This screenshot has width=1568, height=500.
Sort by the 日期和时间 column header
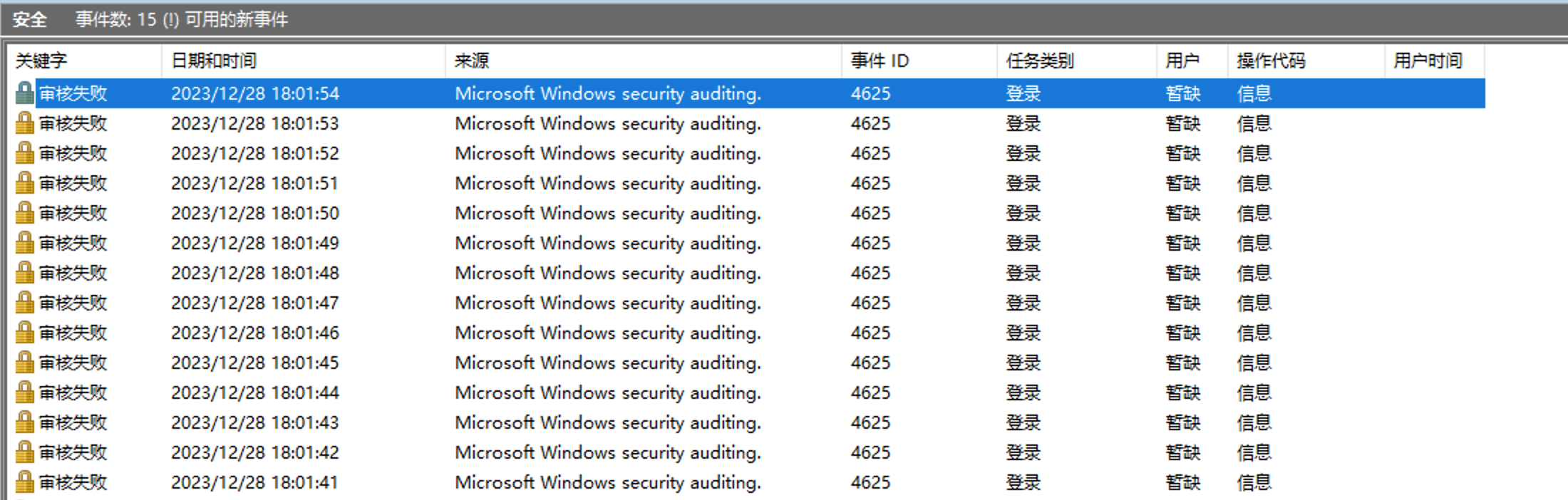tap(214, 61)
